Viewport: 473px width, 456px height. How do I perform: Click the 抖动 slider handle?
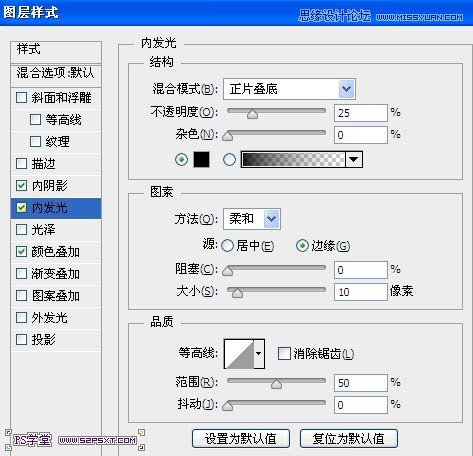[x=228, y=406]
